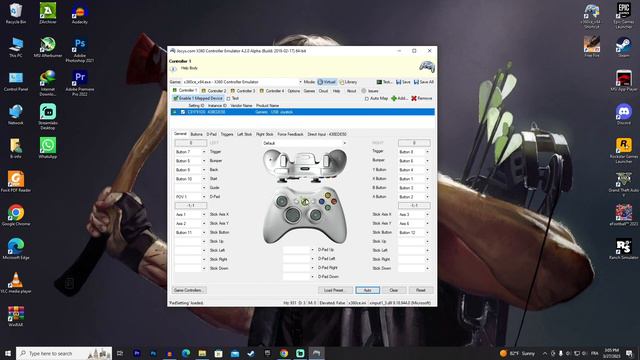Switch to Controller 2 tab

pyautogui.click(x=214, y=91)
